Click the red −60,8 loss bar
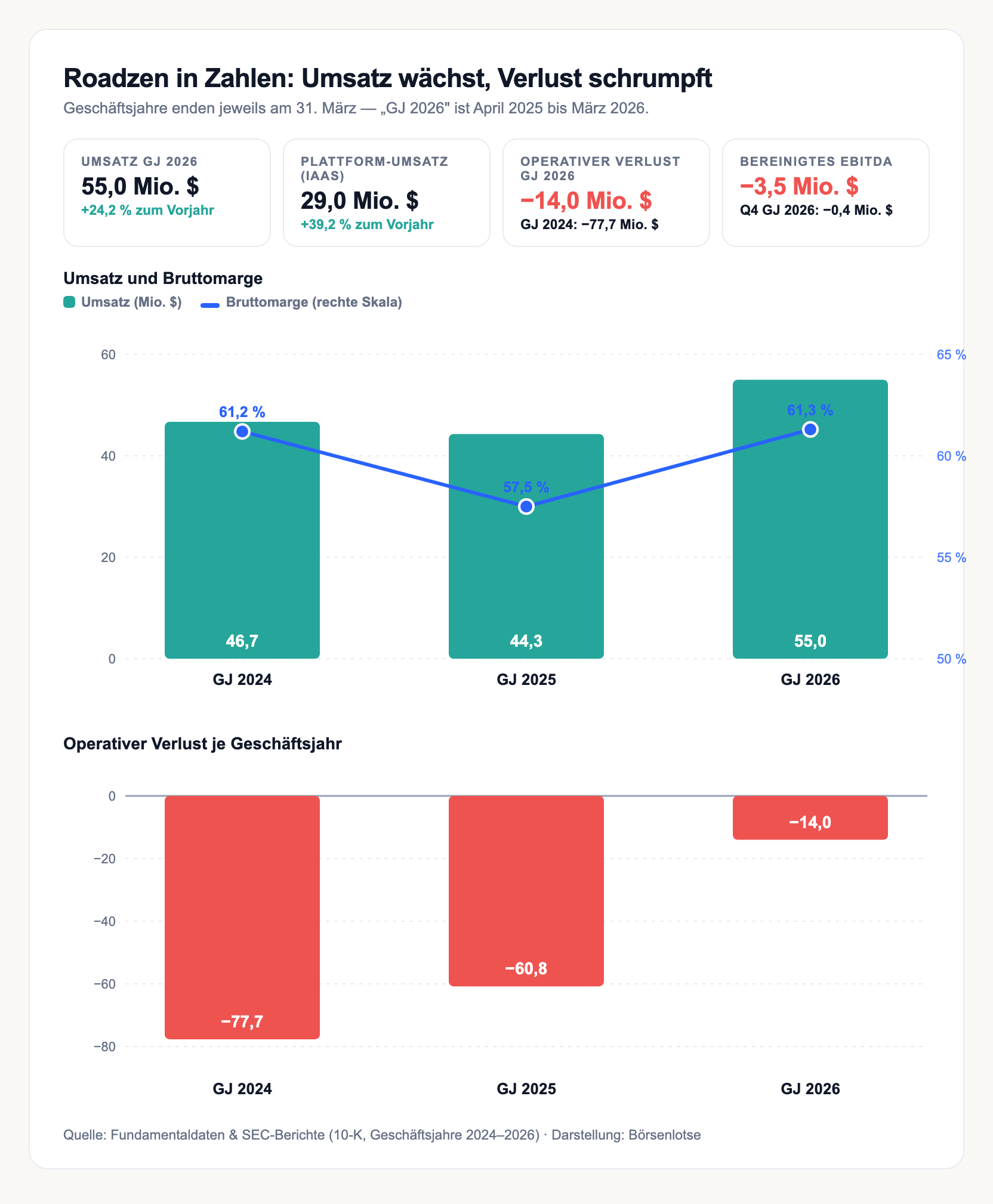This screenshot has width=993, height=1204. (526, 891)
